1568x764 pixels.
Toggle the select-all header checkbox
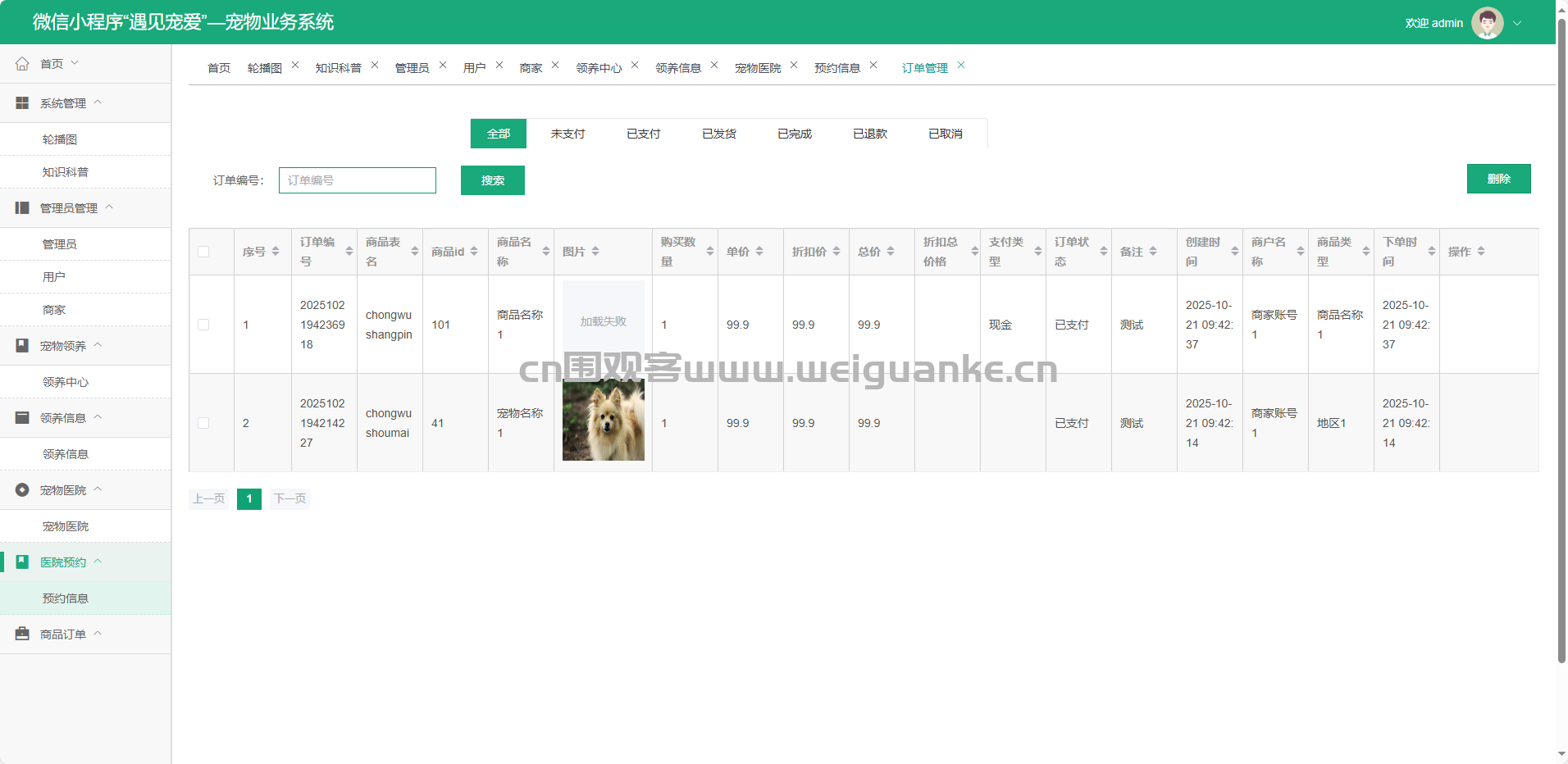pos(203,252)
